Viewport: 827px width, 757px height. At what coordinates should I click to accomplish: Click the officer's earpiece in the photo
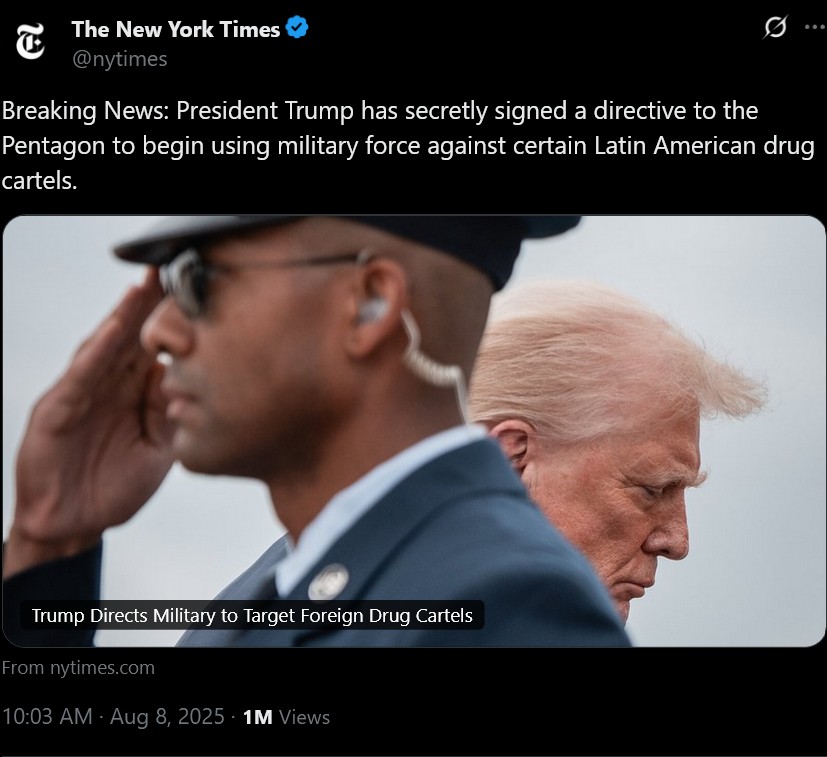coord(373,310)
